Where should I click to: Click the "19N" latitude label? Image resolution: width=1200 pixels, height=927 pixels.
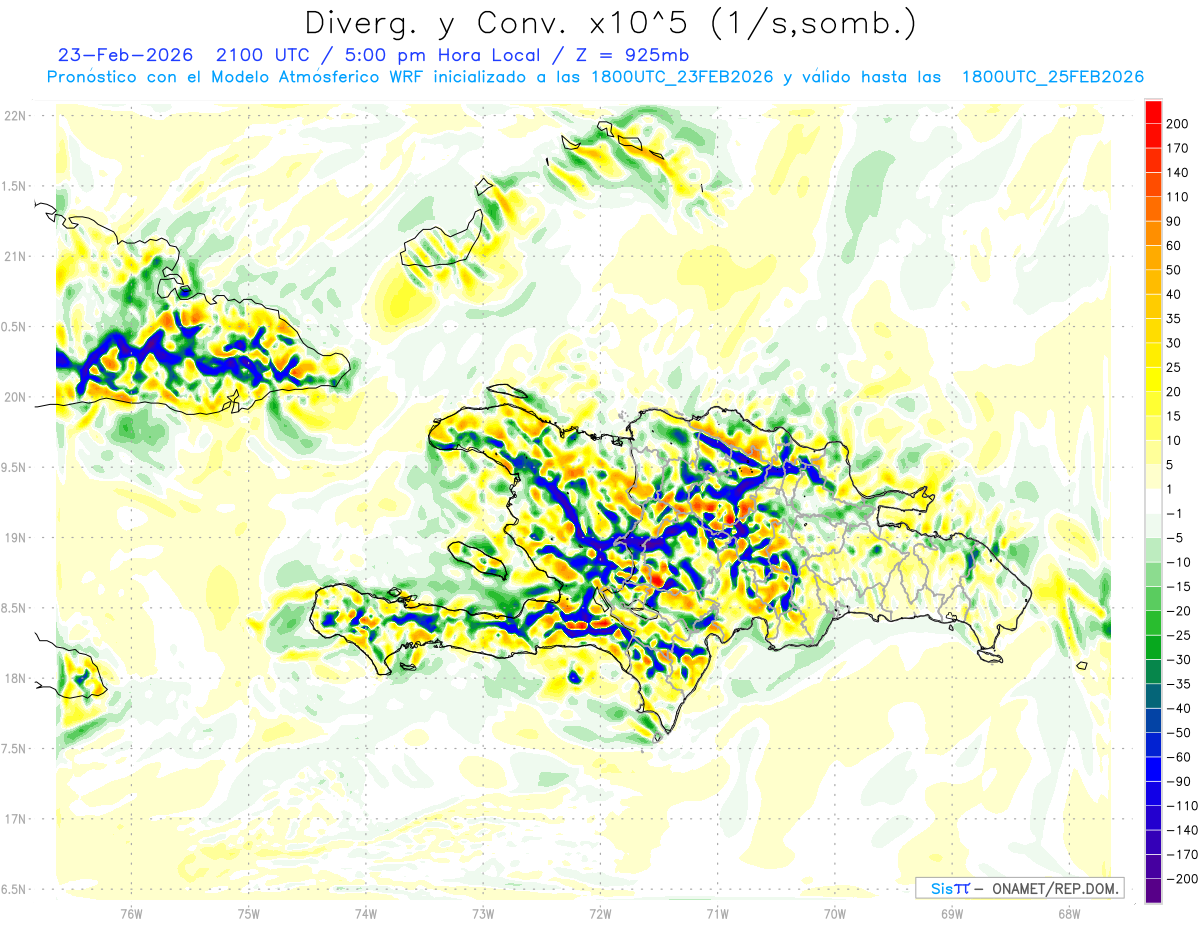(14, 538)
